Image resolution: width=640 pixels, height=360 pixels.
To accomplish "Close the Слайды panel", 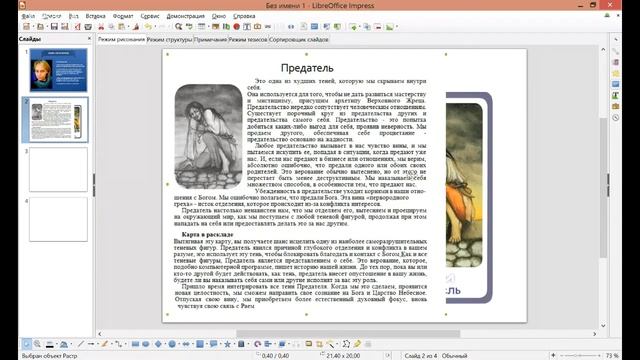I will (89, 38).
